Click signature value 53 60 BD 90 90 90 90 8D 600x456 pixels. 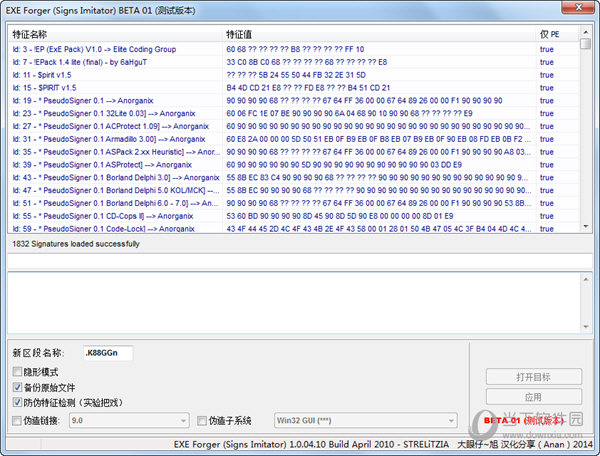339,216
